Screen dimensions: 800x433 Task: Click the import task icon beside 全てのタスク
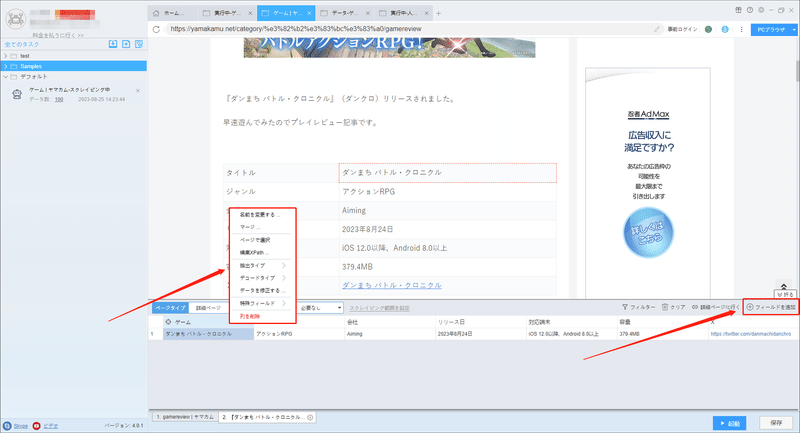point(113,44)
